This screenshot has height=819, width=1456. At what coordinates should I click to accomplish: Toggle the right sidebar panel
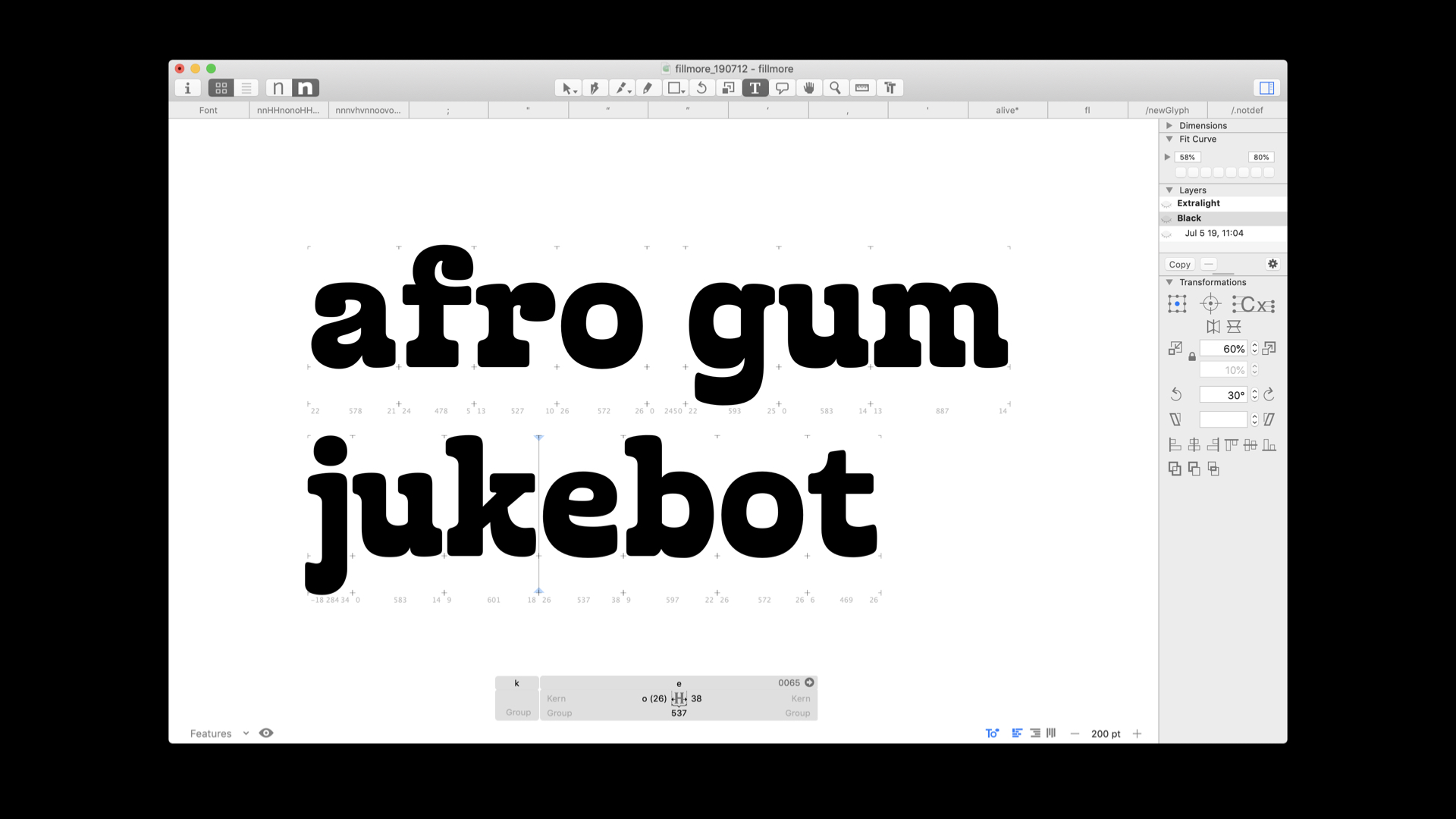(1266, 88)
